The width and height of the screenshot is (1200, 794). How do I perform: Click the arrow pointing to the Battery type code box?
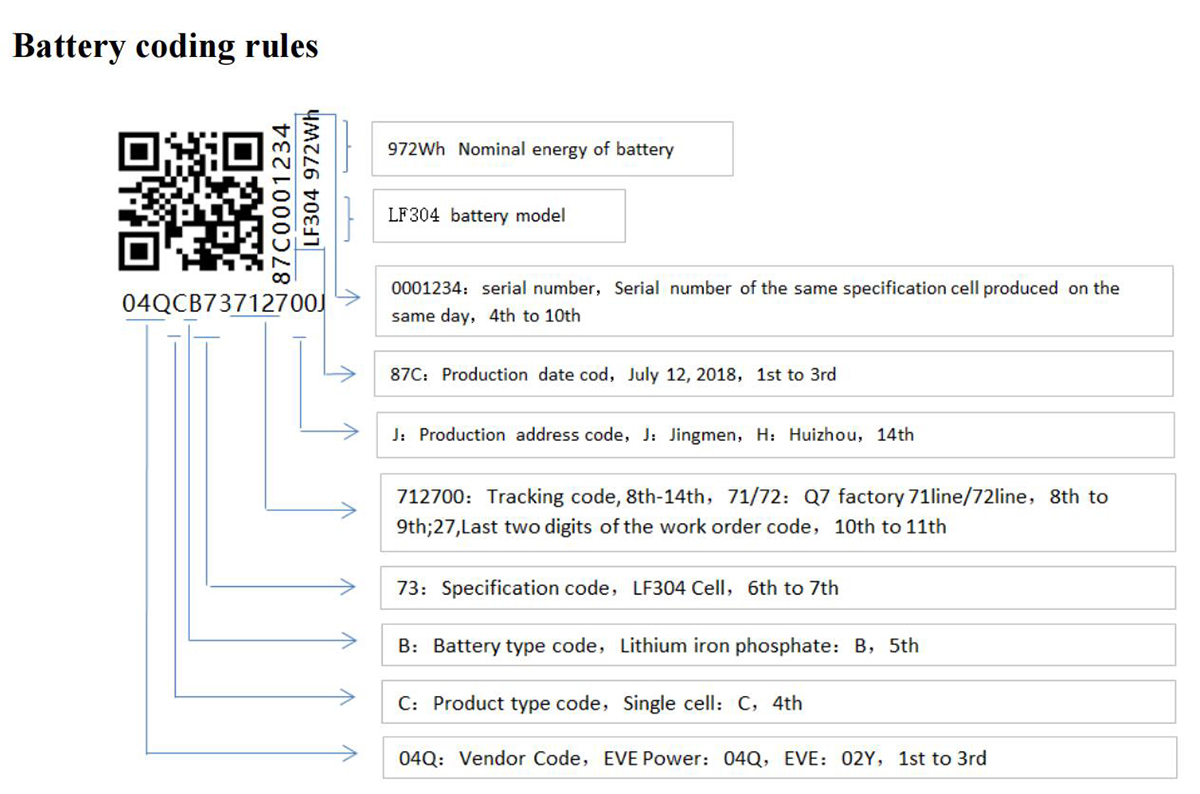[x=347, y=638]
